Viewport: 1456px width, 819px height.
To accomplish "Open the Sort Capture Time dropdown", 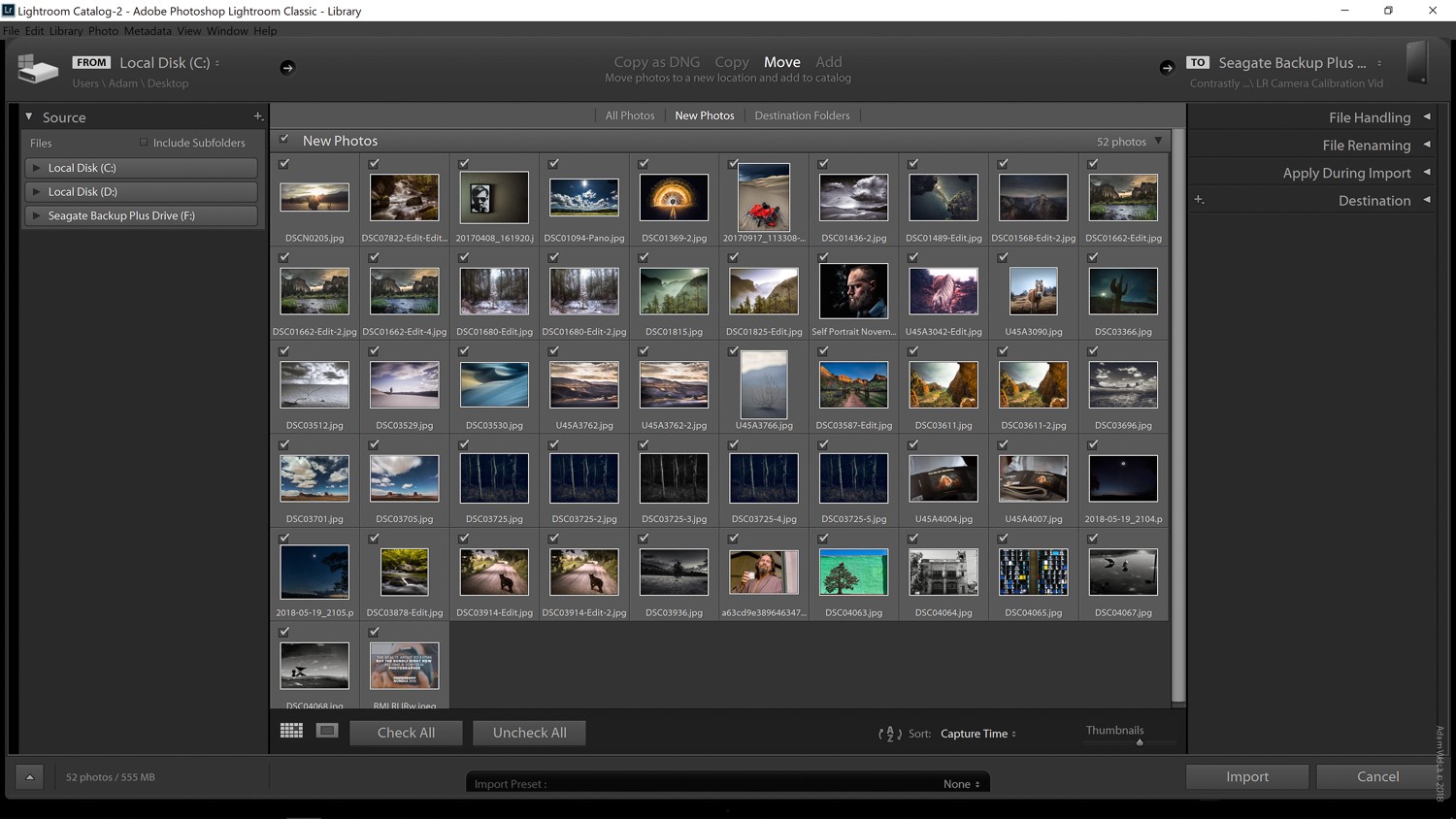I will 977,734.
